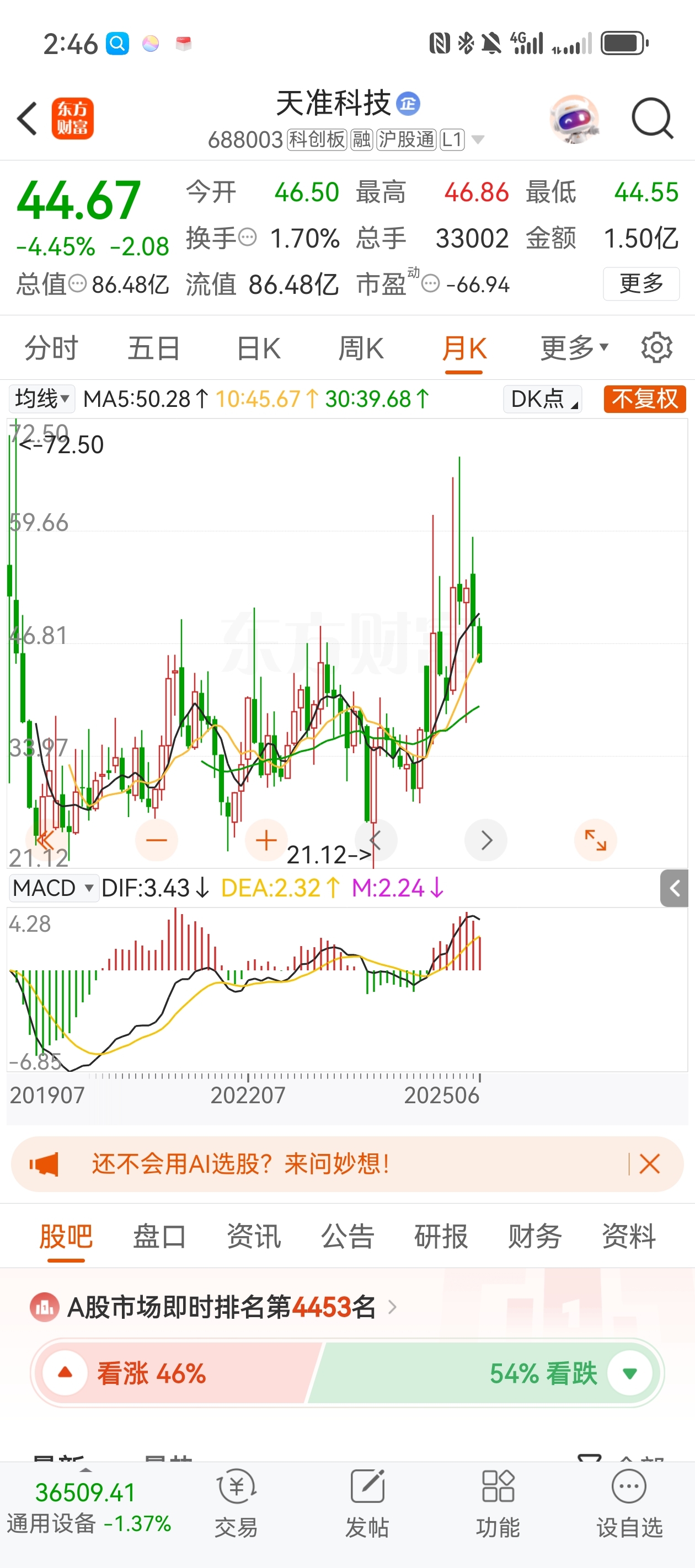This screenshot has height=1568, width=695.
Task: Open the 功能 functions icon
Action: [x=498, y=1503]
